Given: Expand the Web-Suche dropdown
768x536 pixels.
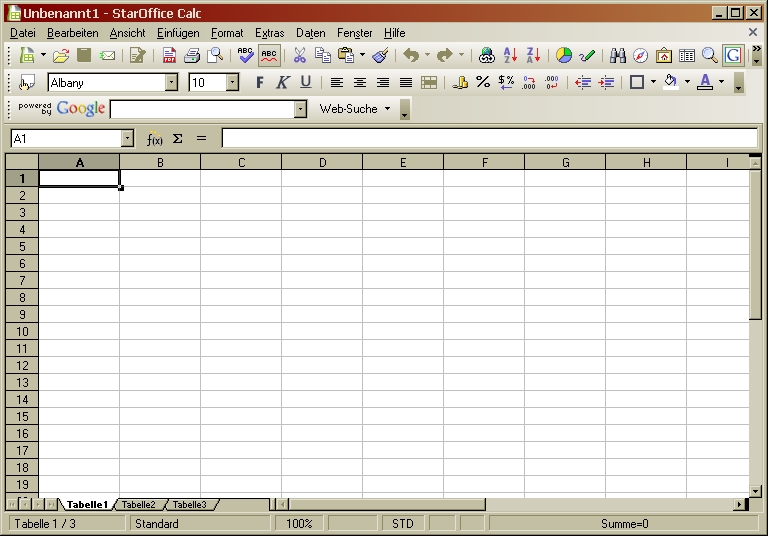Looking at the screenshot, I should tap(387, 109).
